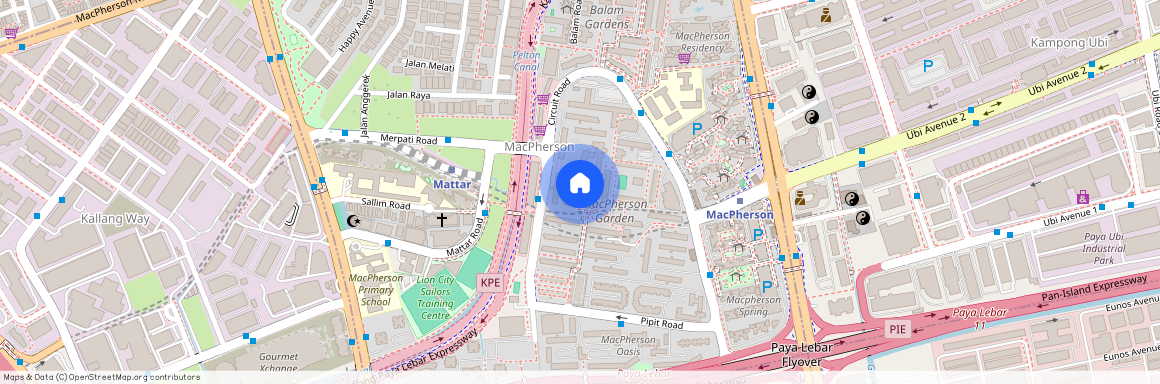Click the Jalan Anggerek label
This screenshot has width=1160, height=384.
364,106
